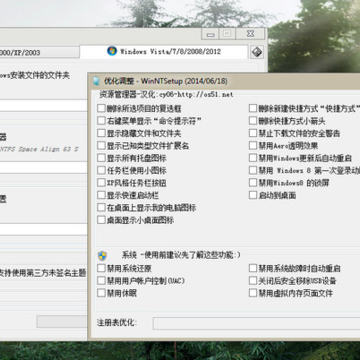The image size is (360, 360).
Task: Enable 禁用系统故障时自动重启 checkbox
Action: coord(253,268)
